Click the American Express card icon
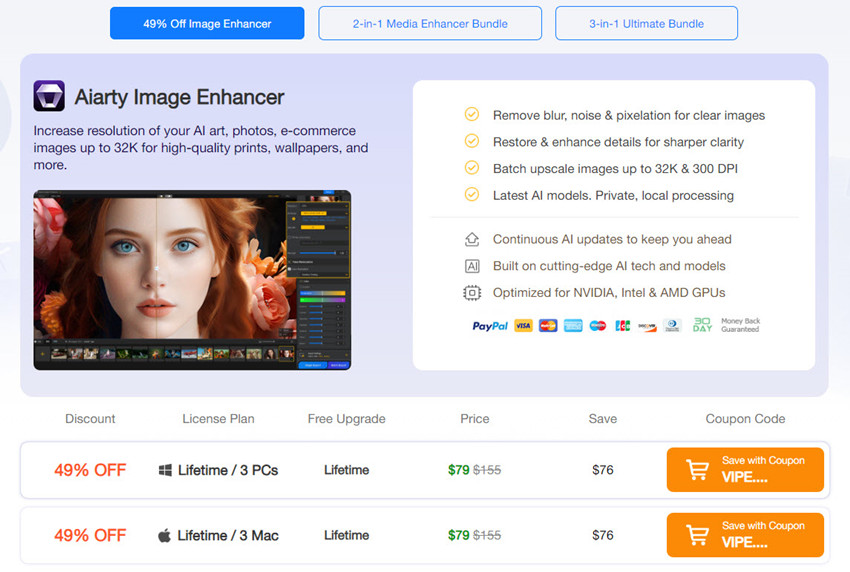Viewport: 850px width, 572px height. click(573, 325)
